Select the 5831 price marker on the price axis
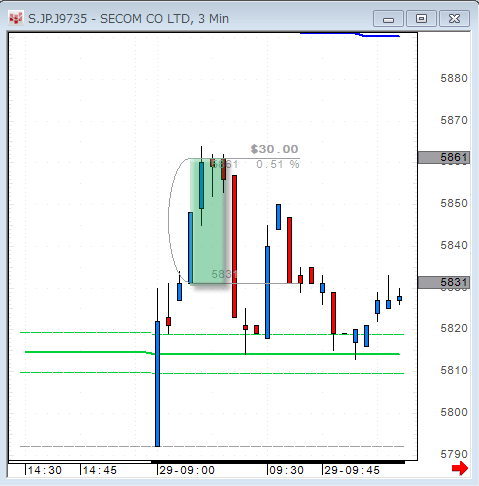The height and width of the screenshot is (486, 479). 444,282
